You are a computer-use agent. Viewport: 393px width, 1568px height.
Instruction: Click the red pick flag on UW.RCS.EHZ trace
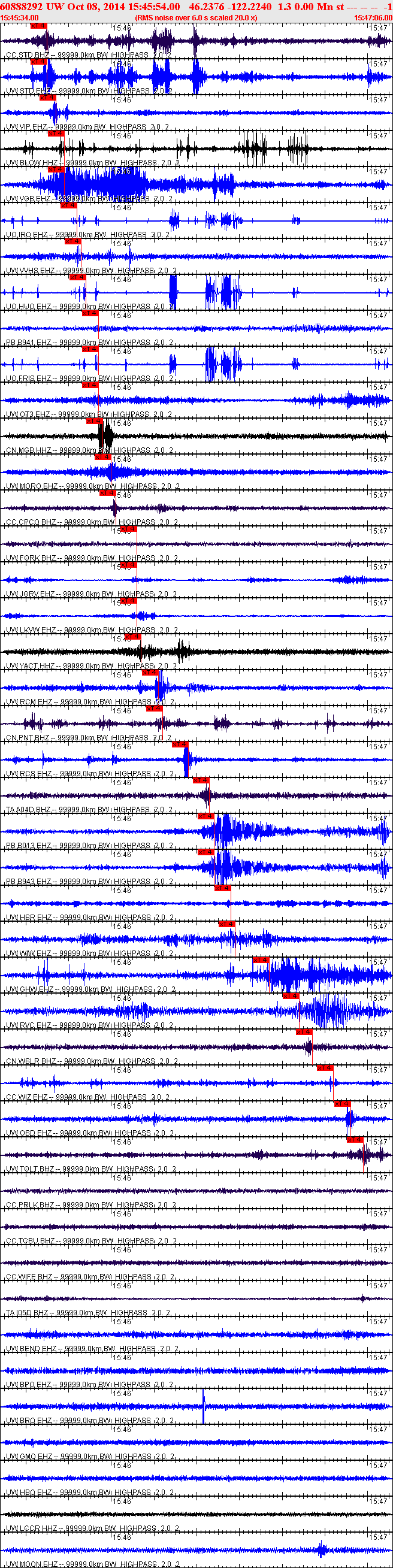point(180,744)
